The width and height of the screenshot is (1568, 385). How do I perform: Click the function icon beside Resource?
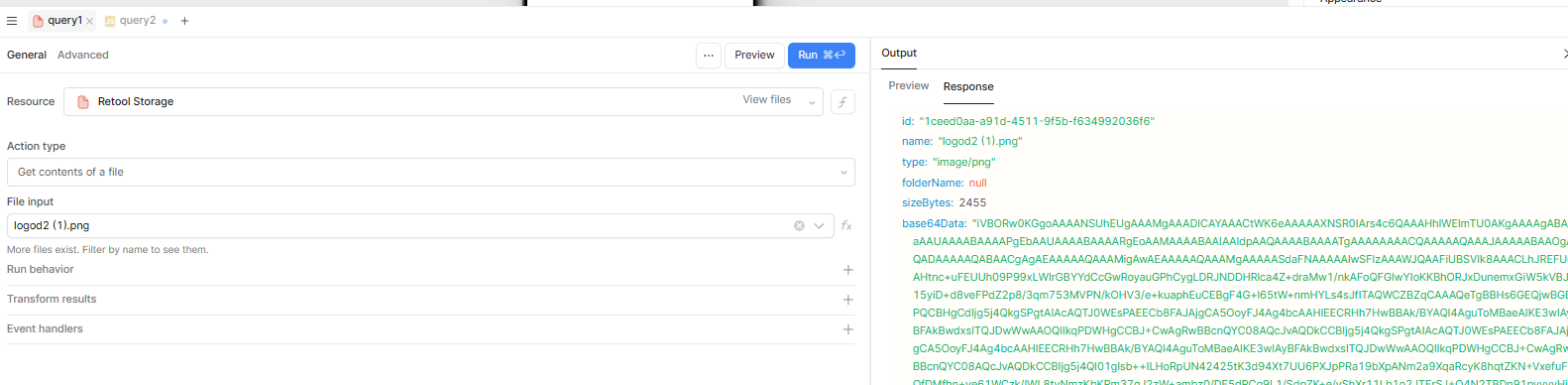(842, 101)
